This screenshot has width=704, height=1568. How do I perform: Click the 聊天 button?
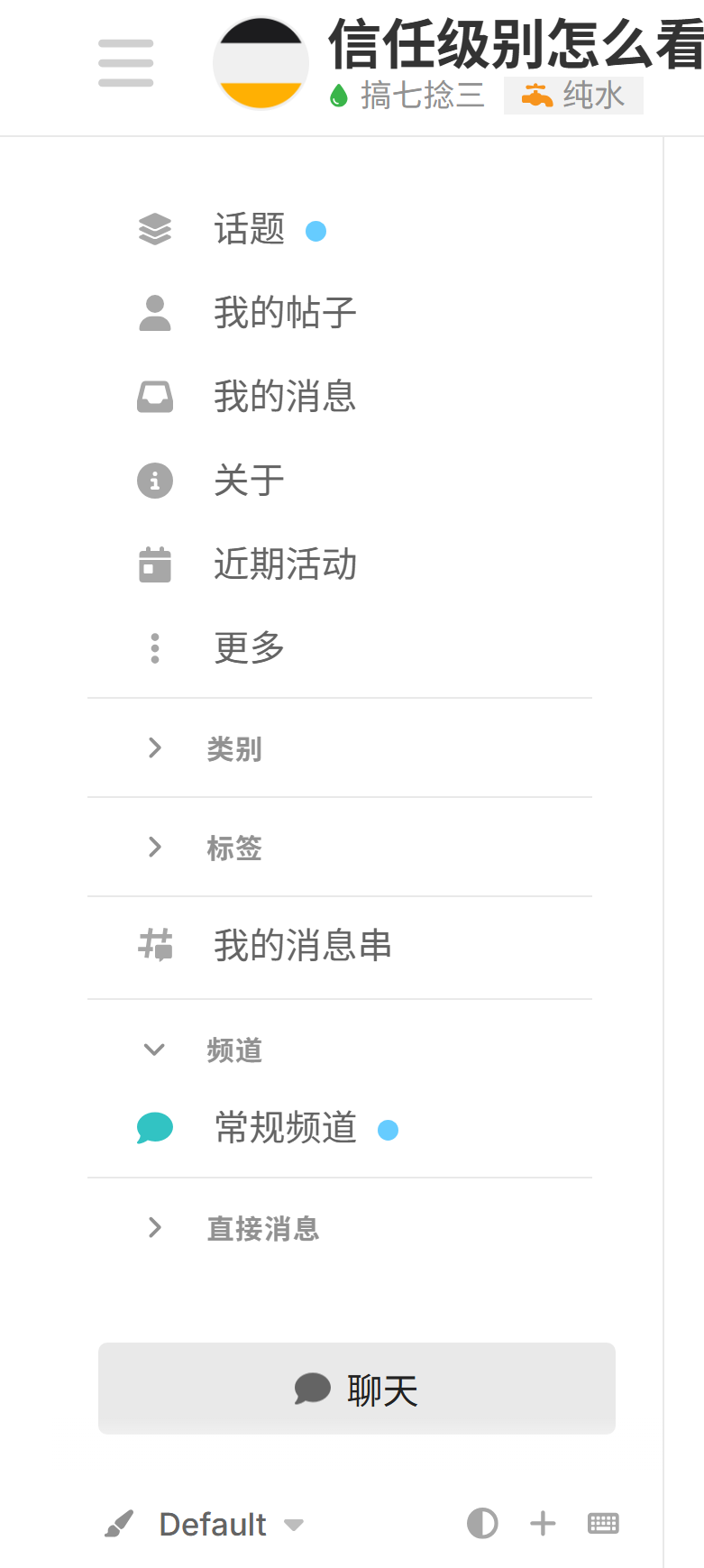(357, 1389)
